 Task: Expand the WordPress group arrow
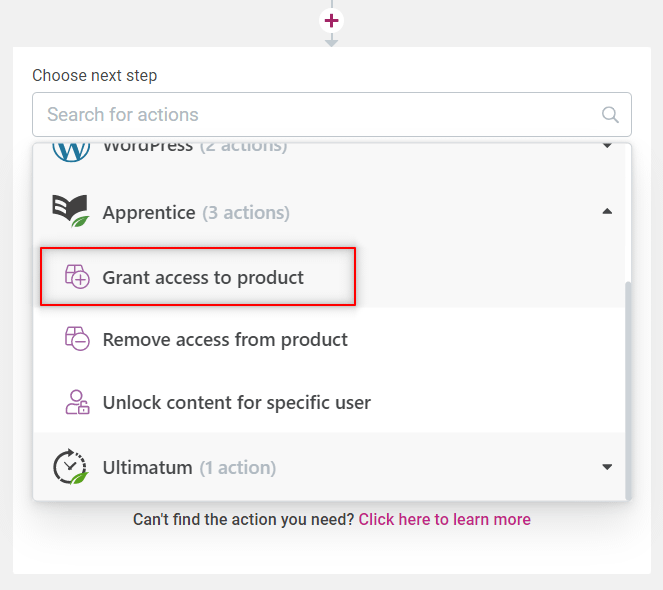pyautogui.click(x=606, y=147)
